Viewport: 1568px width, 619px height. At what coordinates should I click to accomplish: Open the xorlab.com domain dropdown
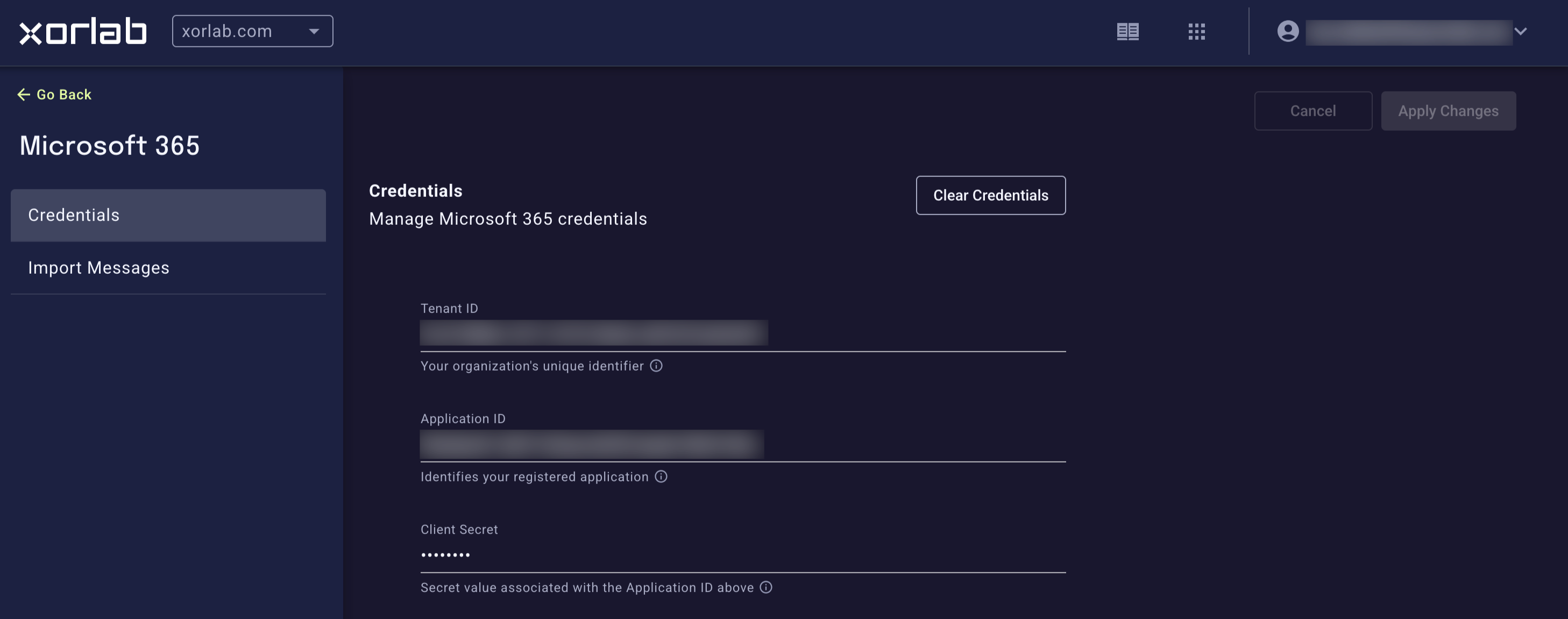[x=253, y=31]
